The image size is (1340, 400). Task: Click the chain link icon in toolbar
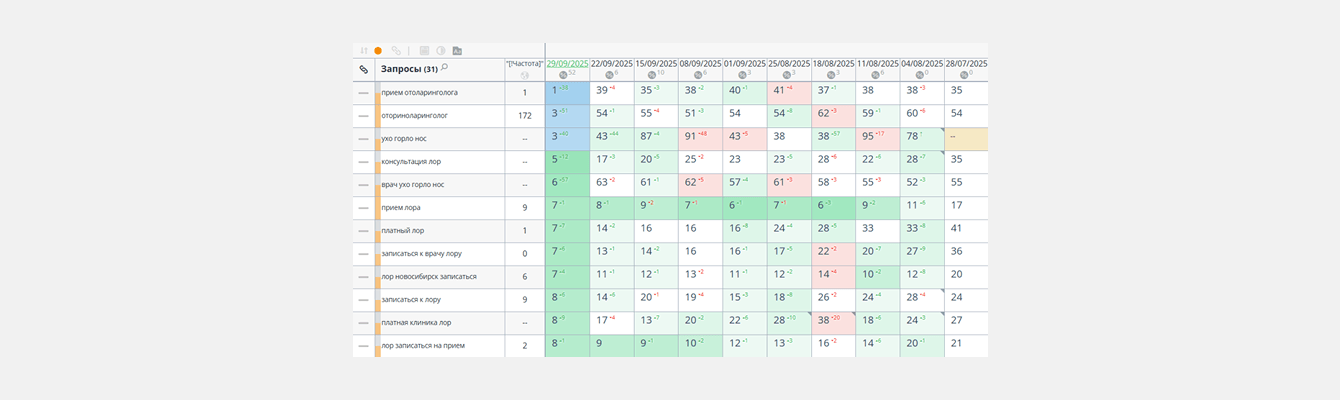396,50
